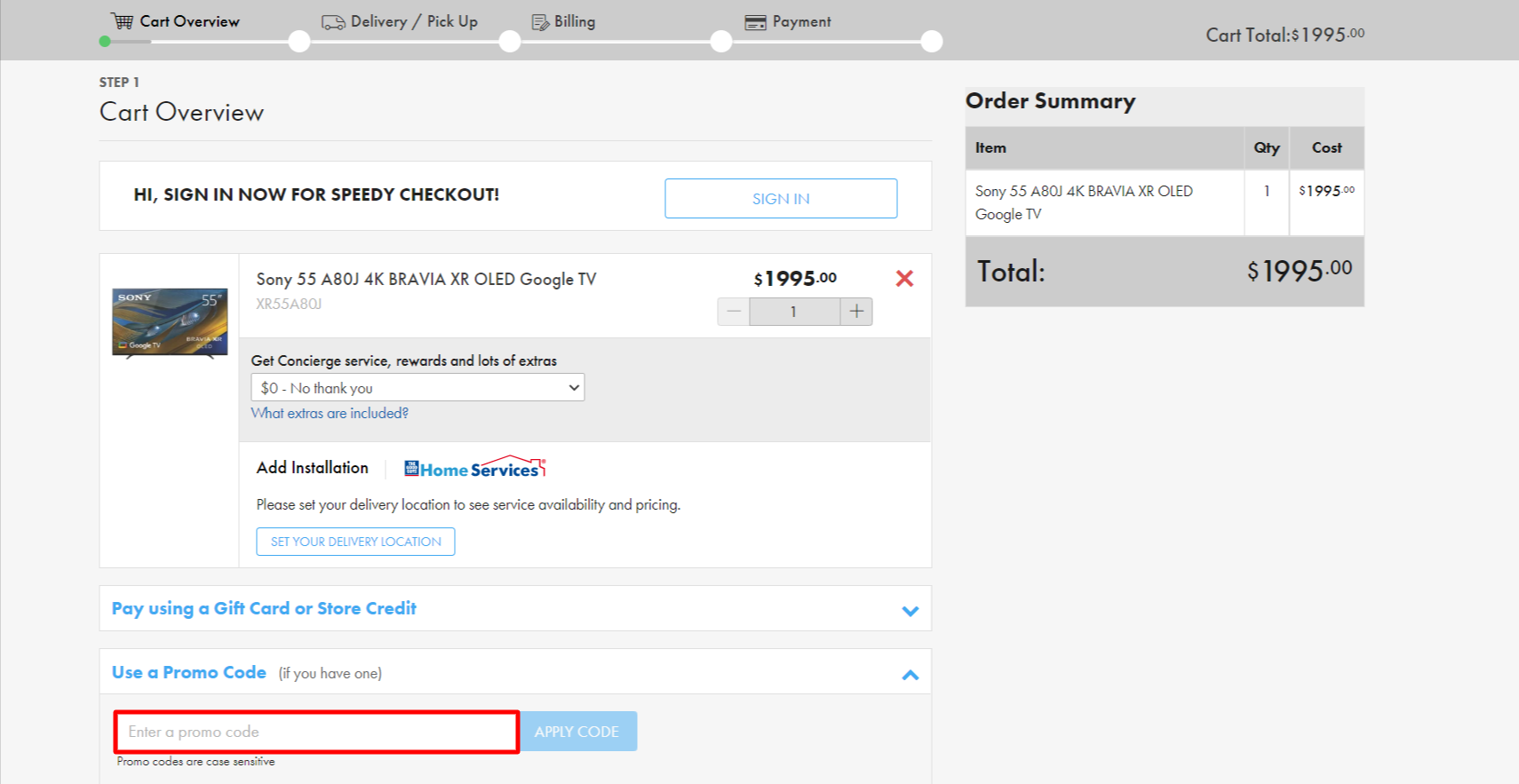This screenshot has width=1519, height=784.
Task: Collapse the Use a Promo Code section
Action: point(910,675)
